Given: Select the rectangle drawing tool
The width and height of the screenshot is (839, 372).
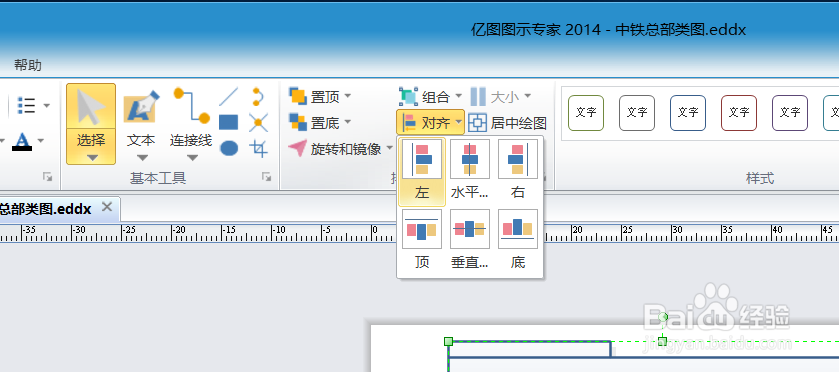Looking at the screenshot, I should coord(228,122).
